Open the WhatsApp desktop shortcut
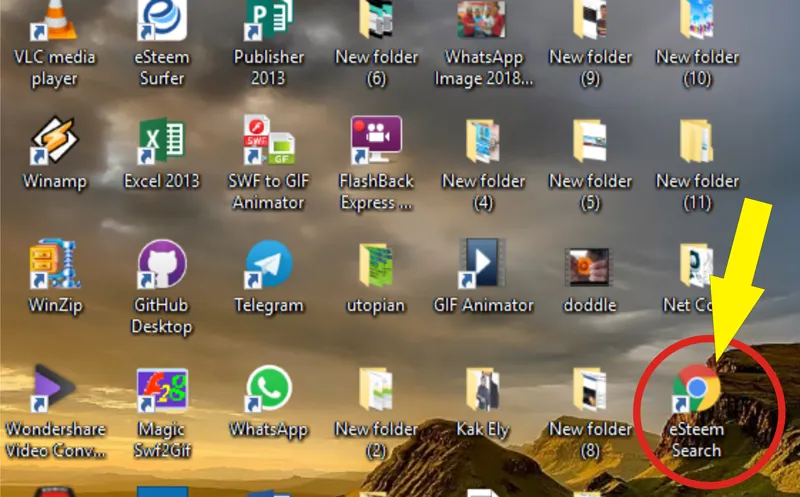The image size is (800, 497). [269, 388]
